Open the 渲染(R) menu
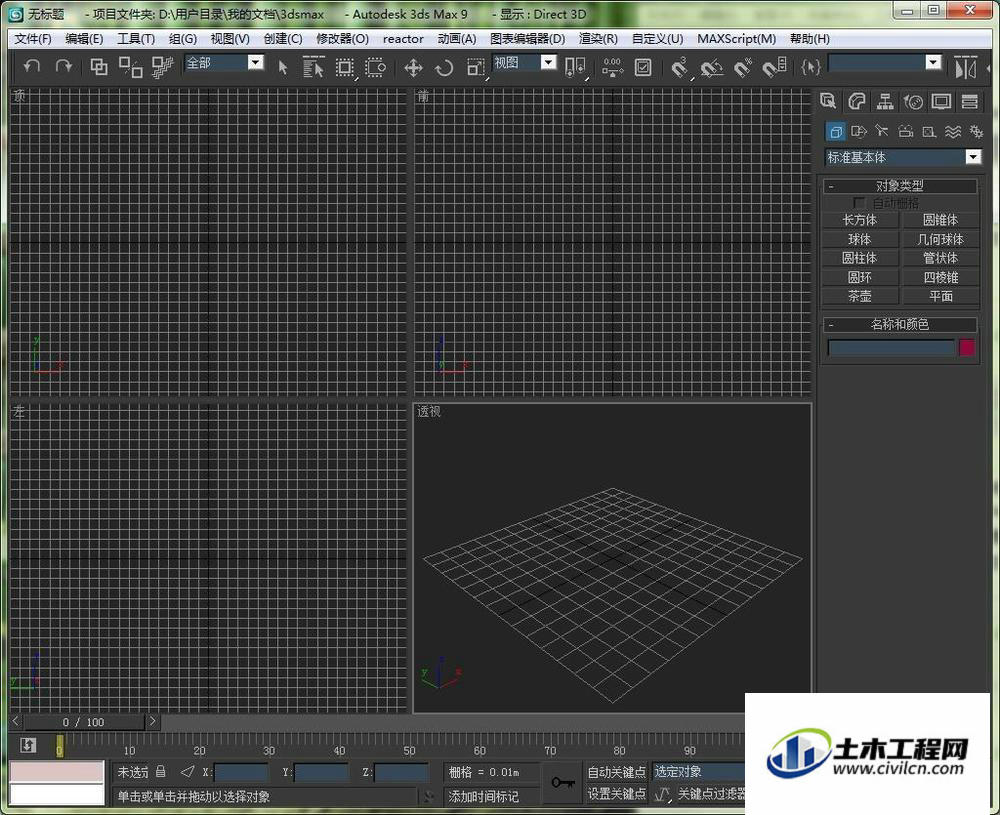Viewport: 1000px width, 815px height. point(598,39)
